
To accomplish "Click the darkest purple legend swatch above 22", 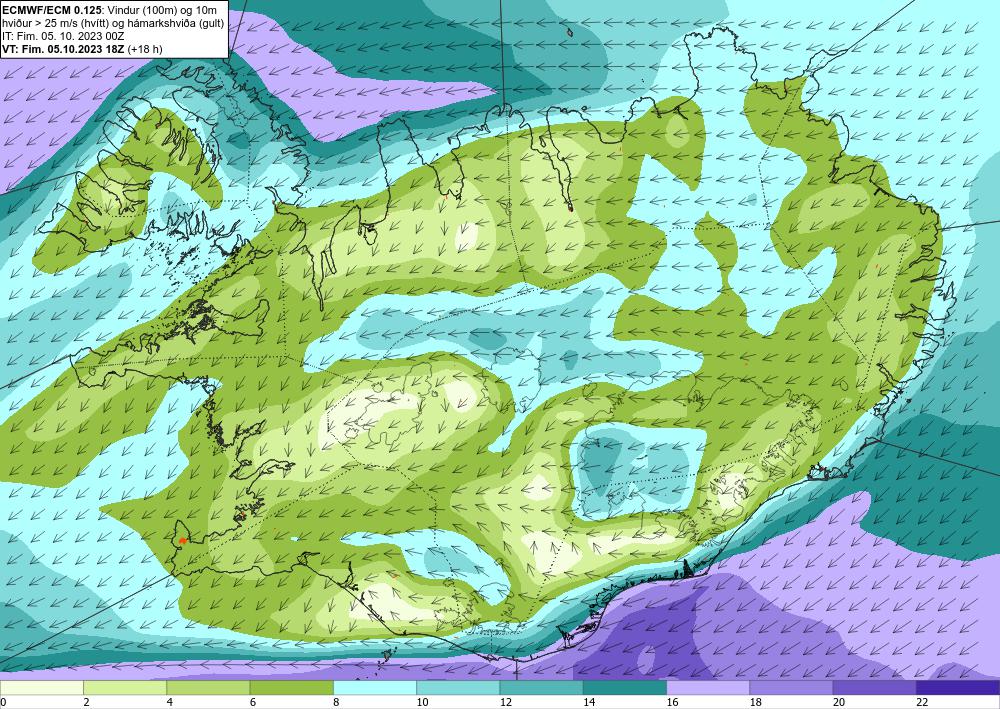I will click(958, 688).
